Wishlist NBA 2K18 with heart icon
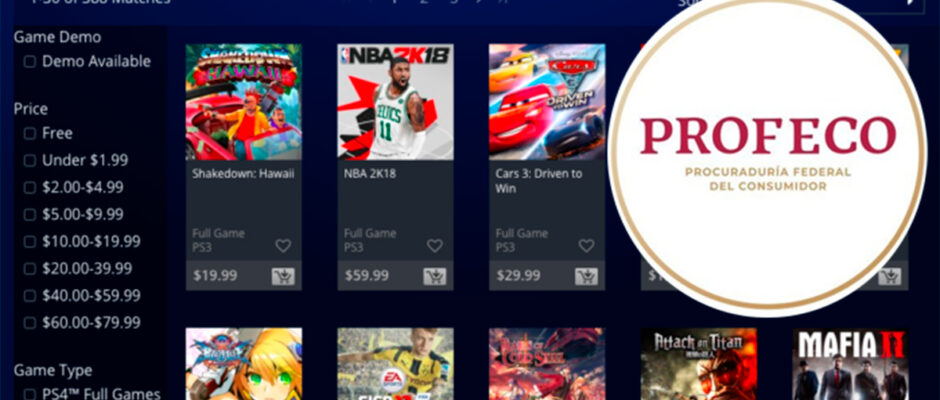 (x=435, y=245)
